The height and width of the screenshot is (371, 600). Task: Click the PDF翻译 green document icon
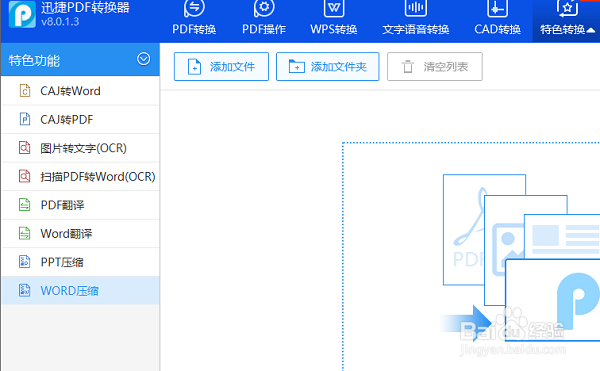tap(24, 205)
